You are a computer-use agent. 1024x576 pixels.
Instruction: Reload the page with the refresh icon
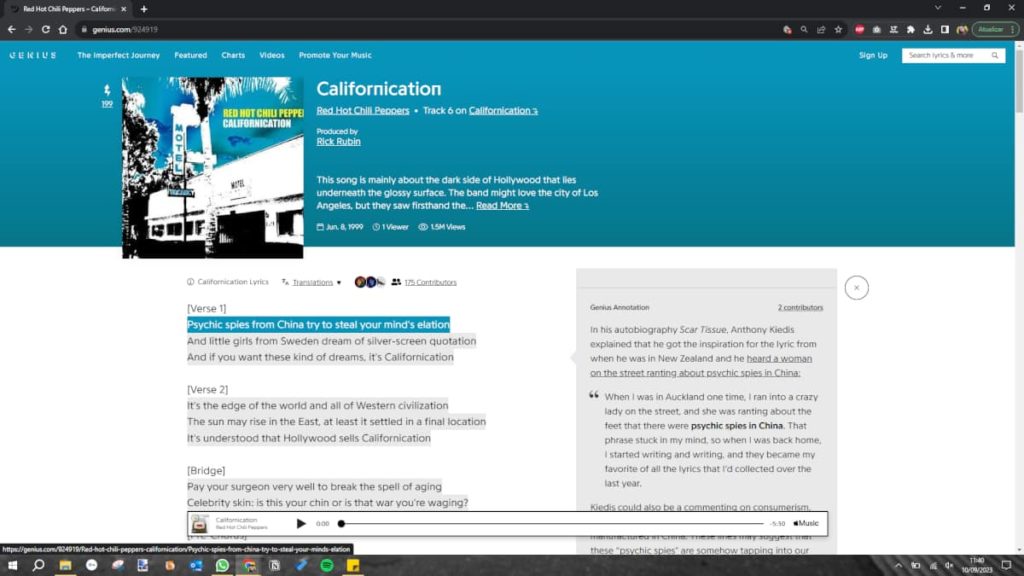[46, 29]
